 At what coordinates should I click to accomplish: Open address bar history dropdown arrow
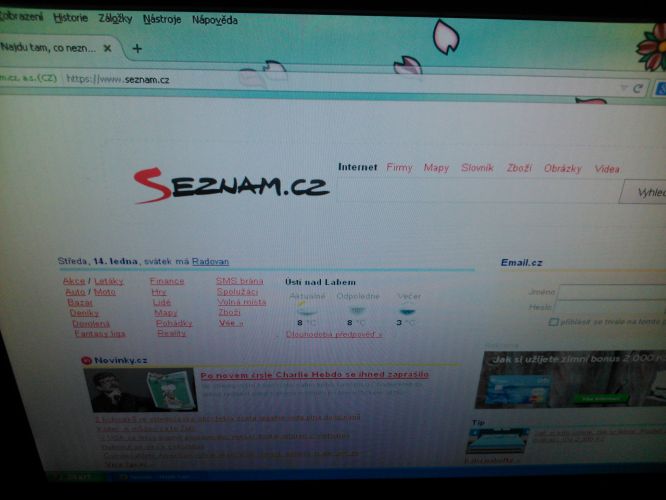click(x=624, y=88)
